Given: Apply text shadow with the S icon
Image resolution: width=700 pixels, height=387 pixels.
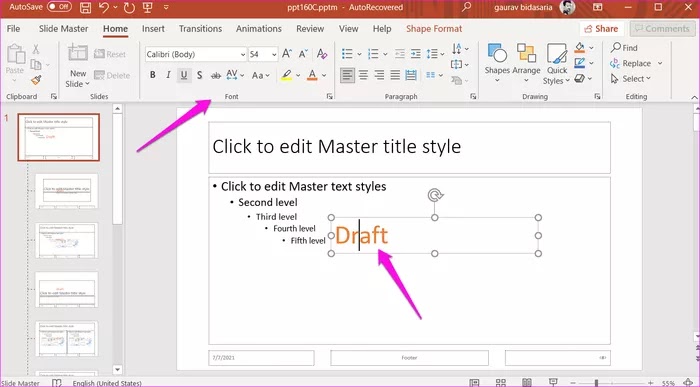Looking at the screenshot, I should click(x=200, y=75).
